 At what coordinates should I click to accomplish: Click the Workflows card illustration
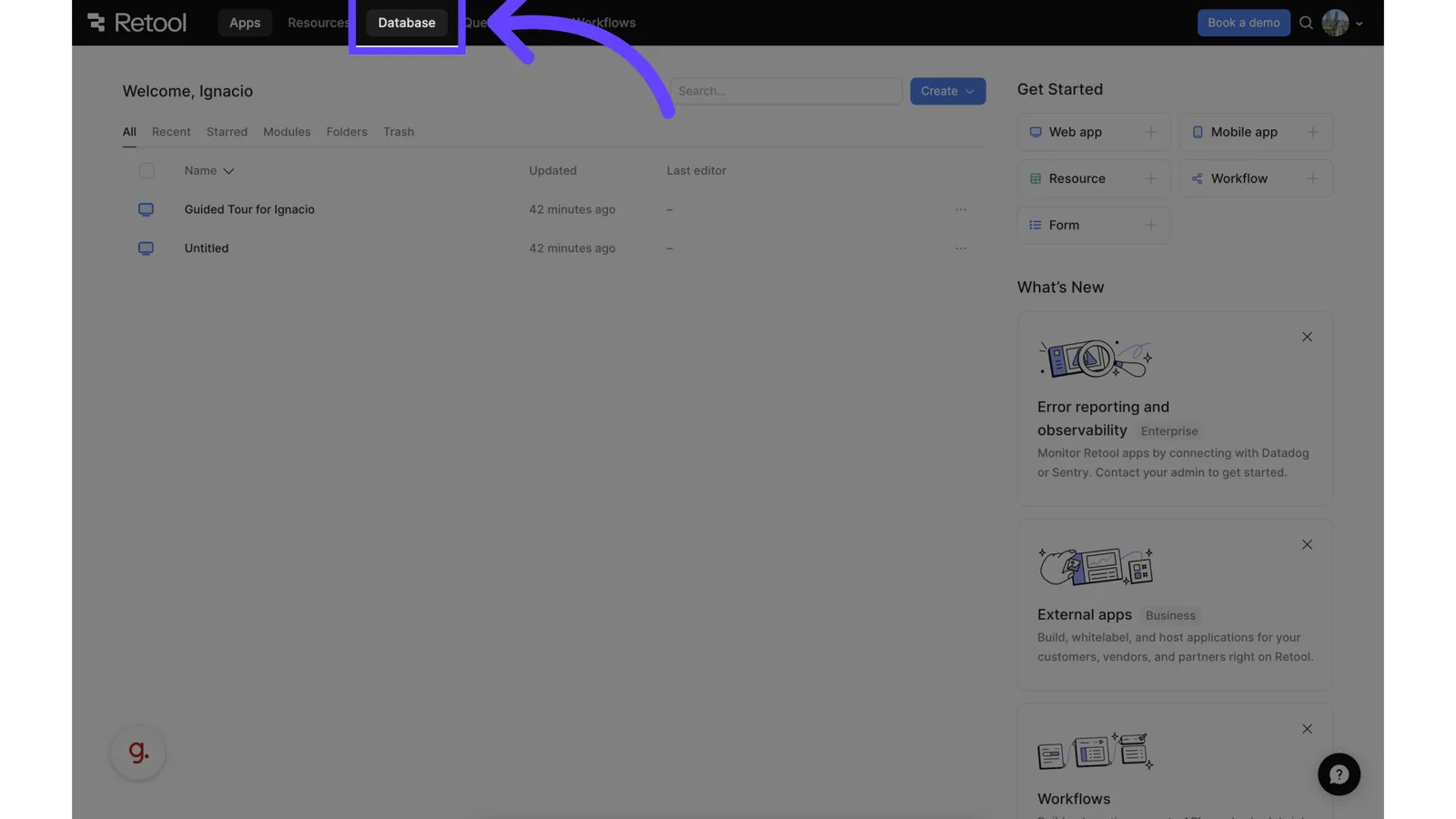[x=1096, y=752]
